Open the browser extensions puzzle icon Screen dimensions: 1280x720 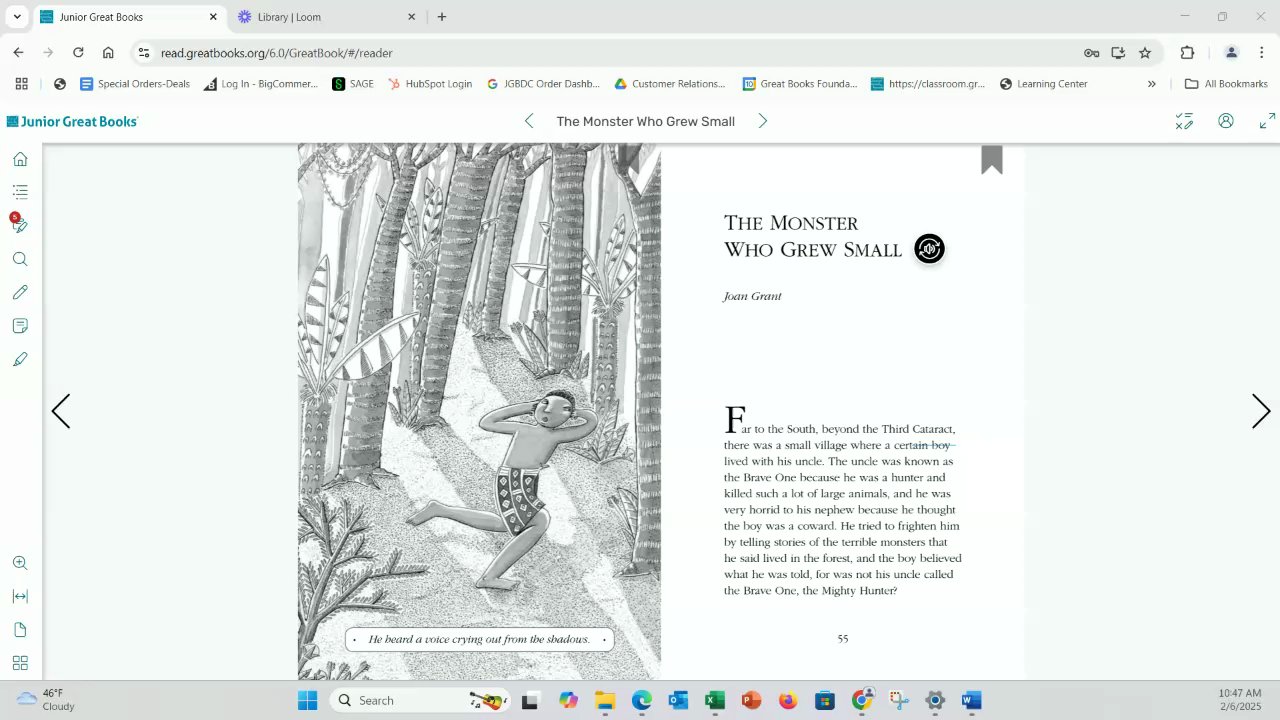[x=1188, y=53]
